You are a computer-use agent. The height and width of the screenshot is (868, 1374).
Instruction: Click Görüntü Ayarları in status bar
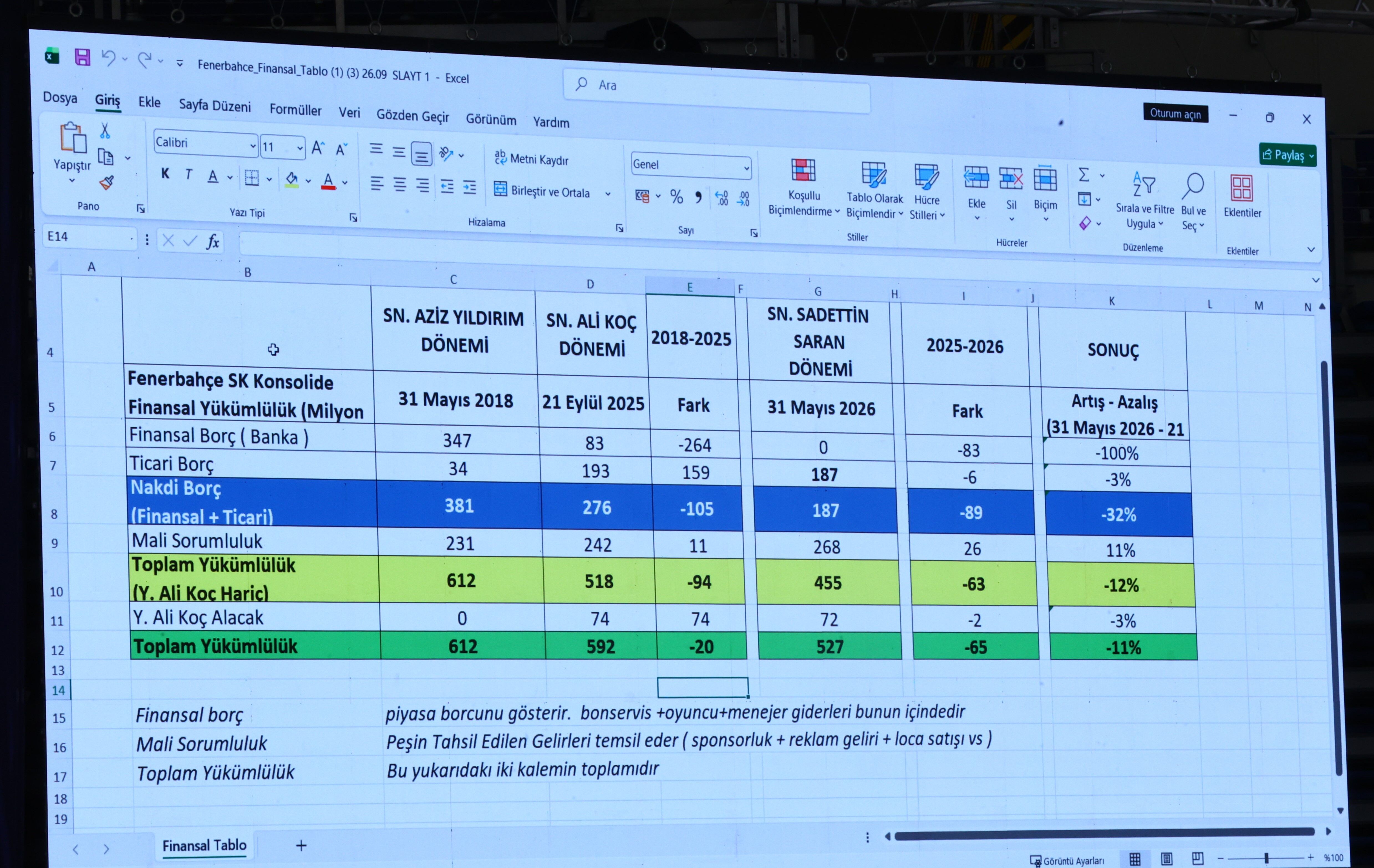1067,861
